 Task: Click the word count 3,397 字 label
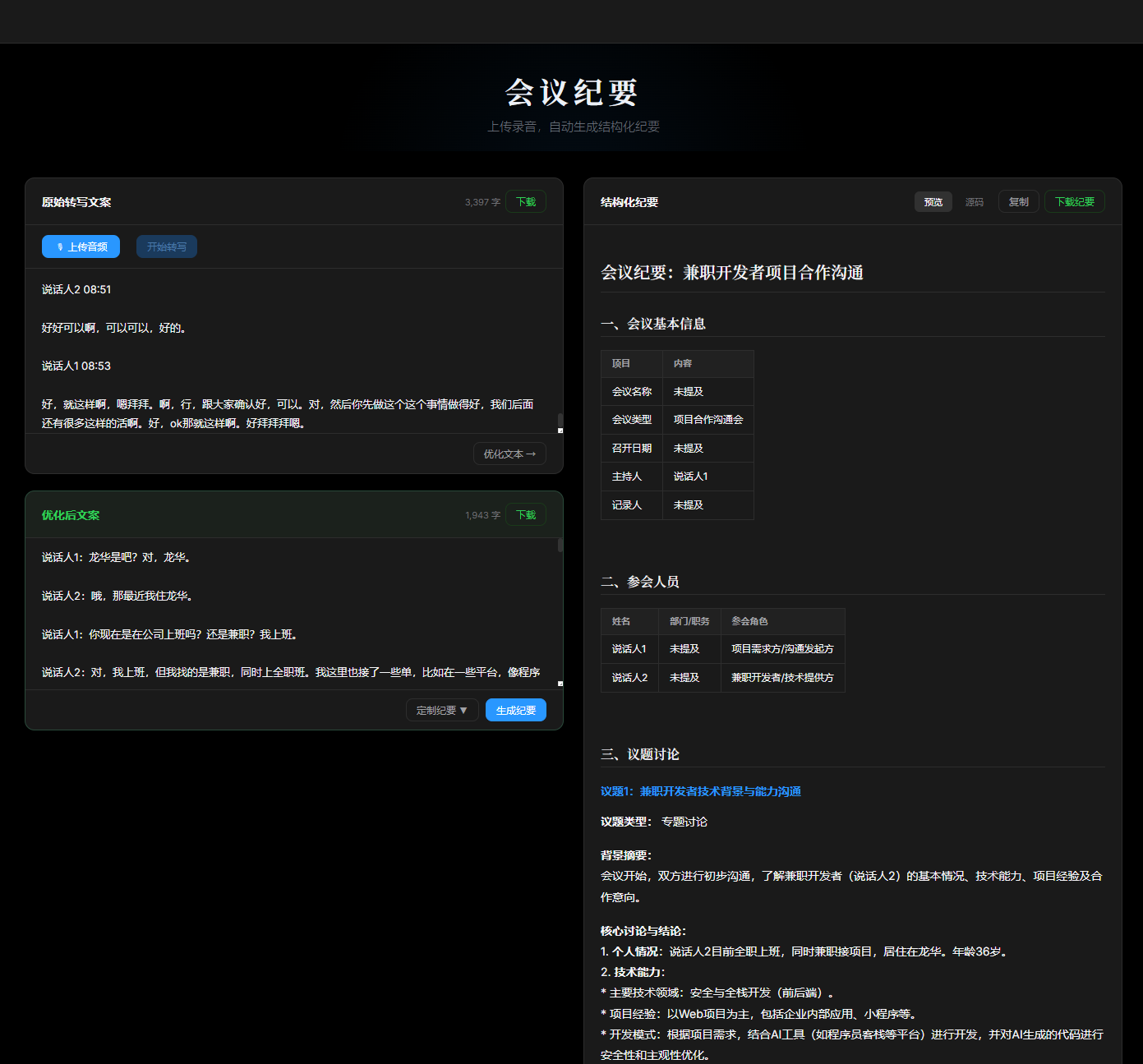(482, 201)
